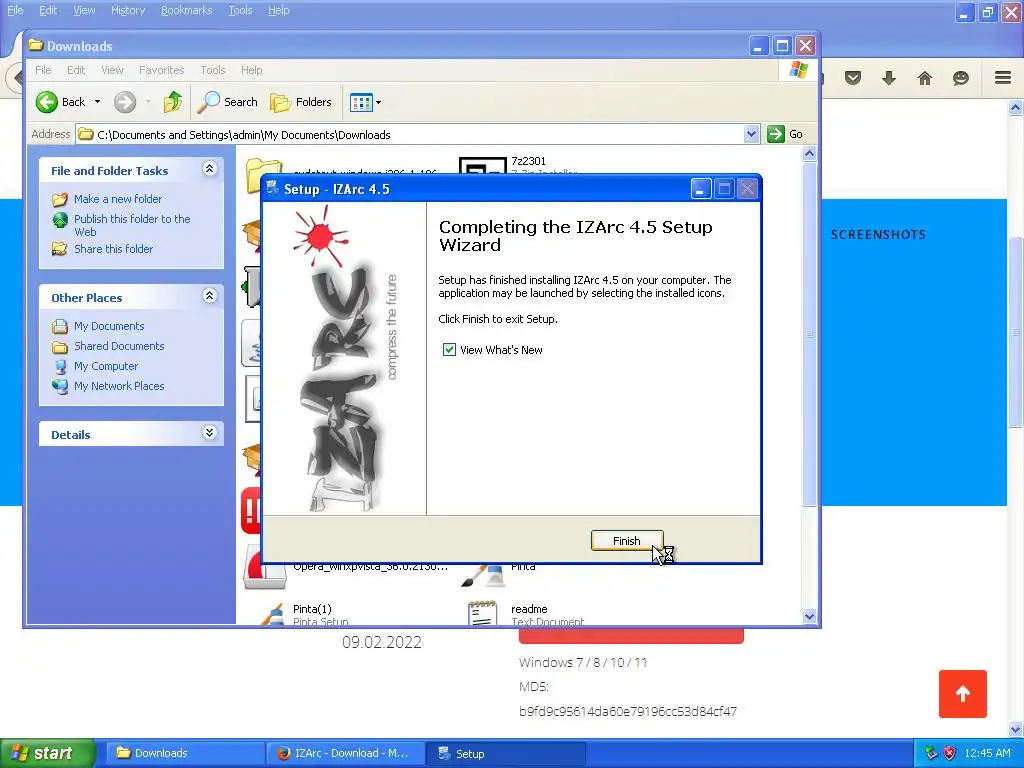Switch to Setup taskbar button
Viewport: 1024px width, 768px height.
pos(505,753)
